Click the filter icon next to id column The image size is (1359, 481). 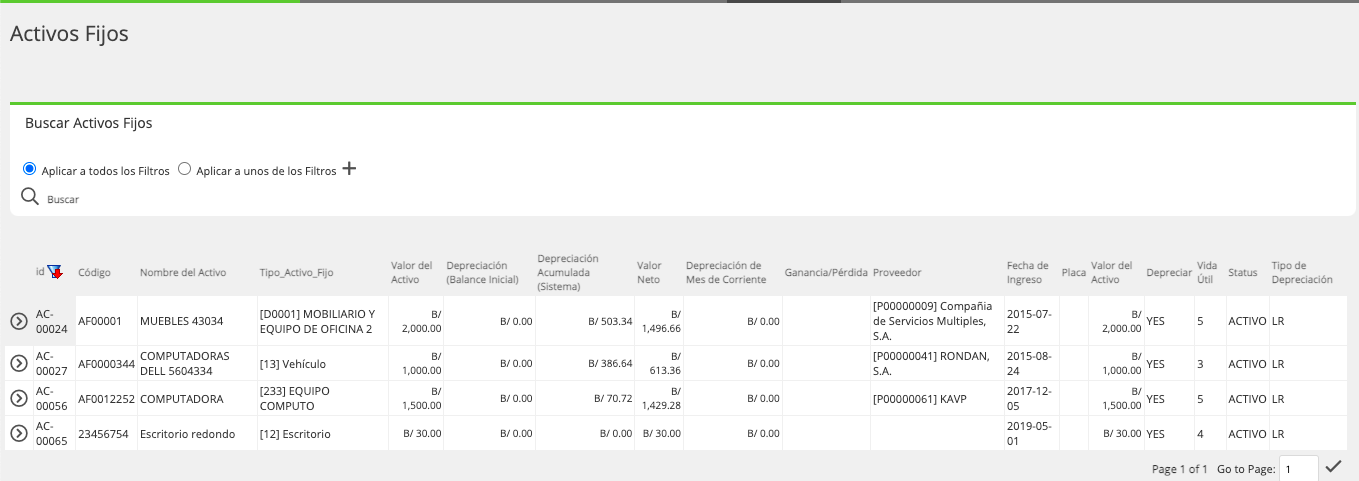(x=54, y=272)
